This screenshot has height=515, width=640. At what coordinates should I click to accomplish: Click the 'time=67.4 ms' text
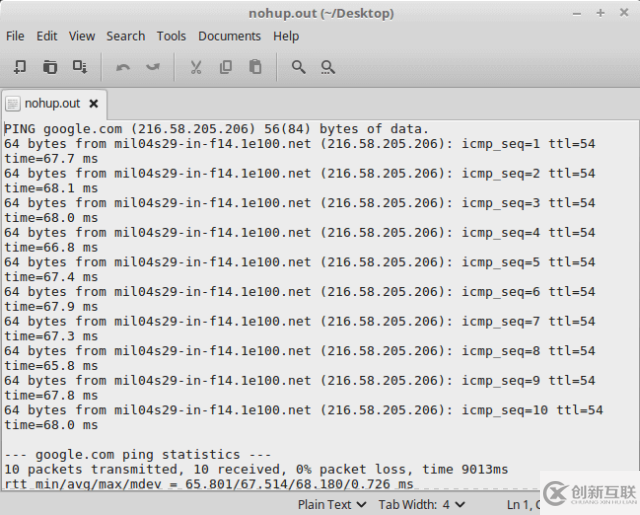(51, 277)
